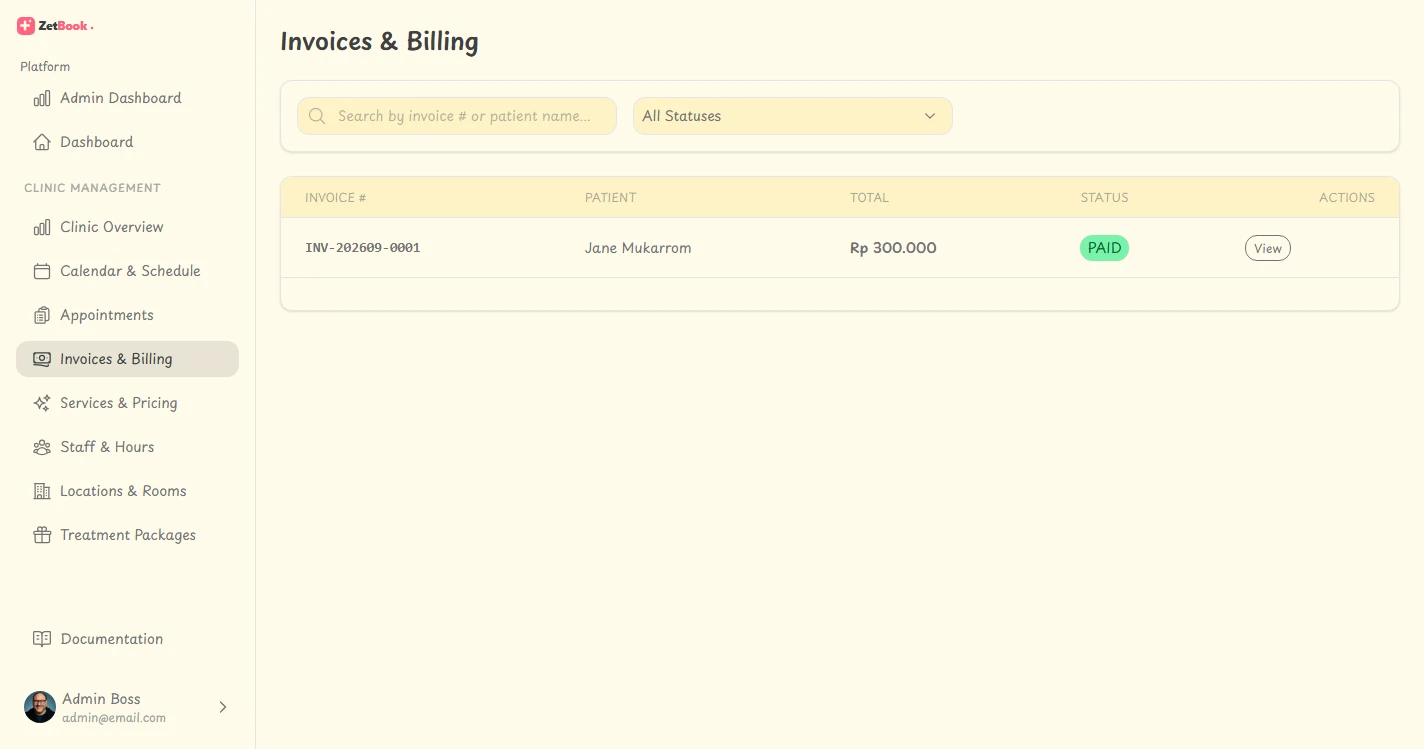Focus the invoice search field
The height and width of the screenshot is (749, 1424).
pyautogui.click(x=457, y=116)
